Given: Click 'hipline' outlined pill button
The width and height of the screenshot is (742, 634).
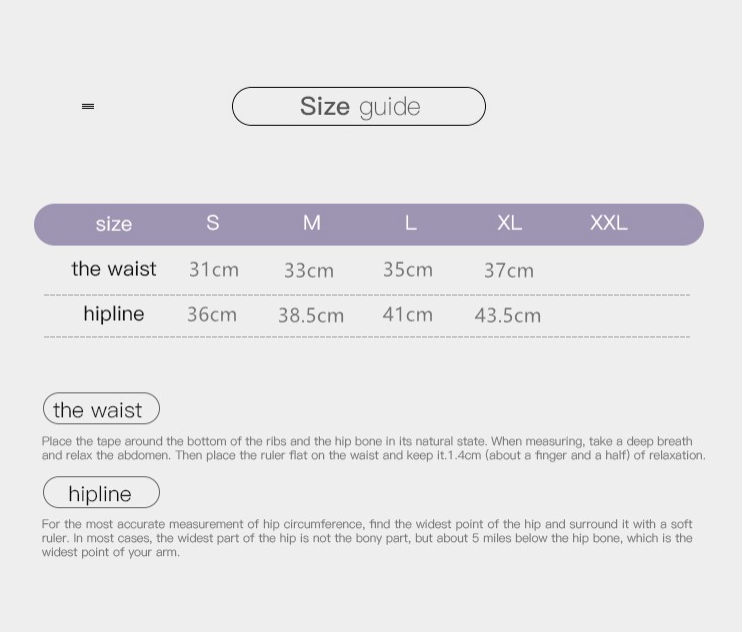Looking at the screenshot, I should (x=101, y=493).
